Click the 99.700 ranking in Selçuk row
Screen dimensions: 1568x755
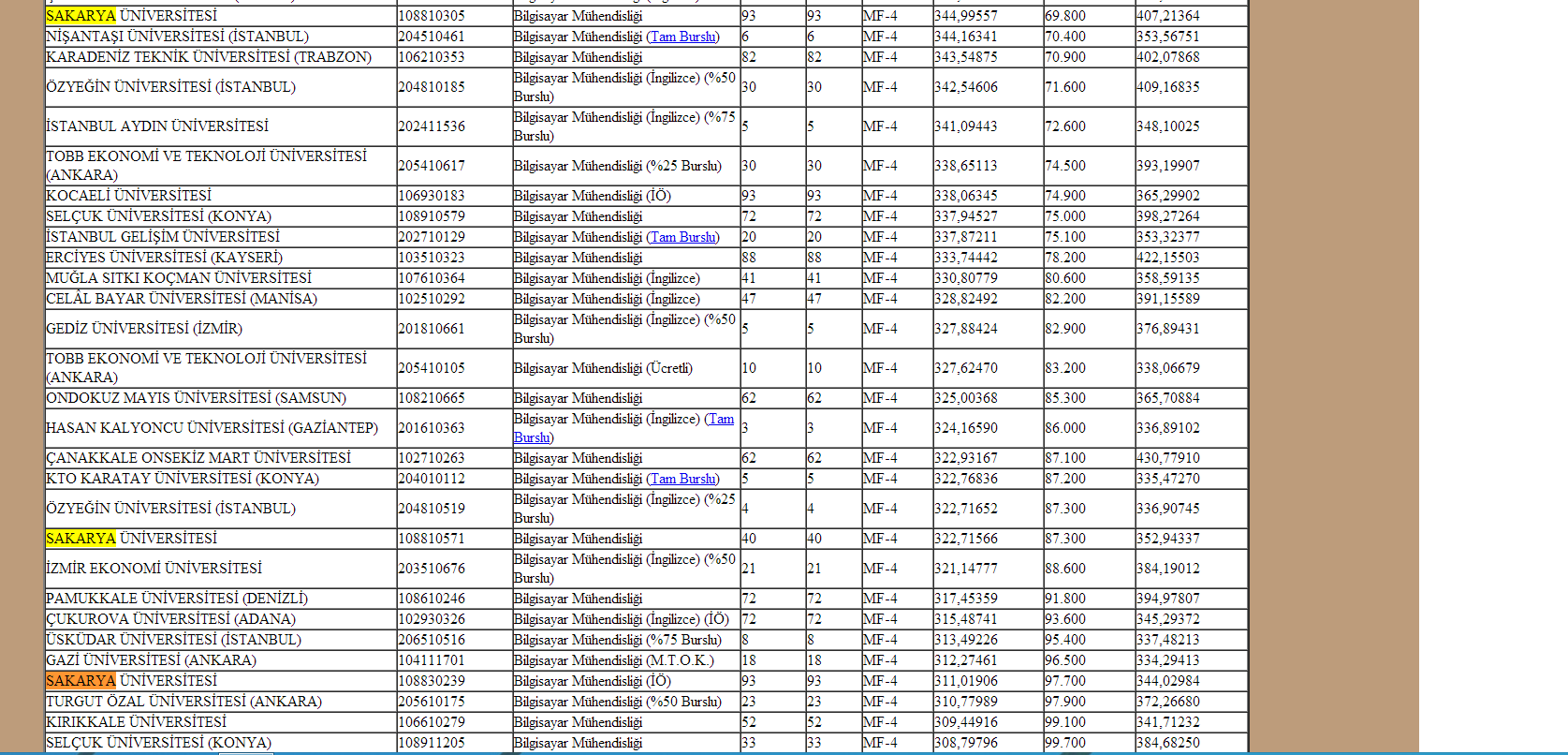[x=1065, y=743]
